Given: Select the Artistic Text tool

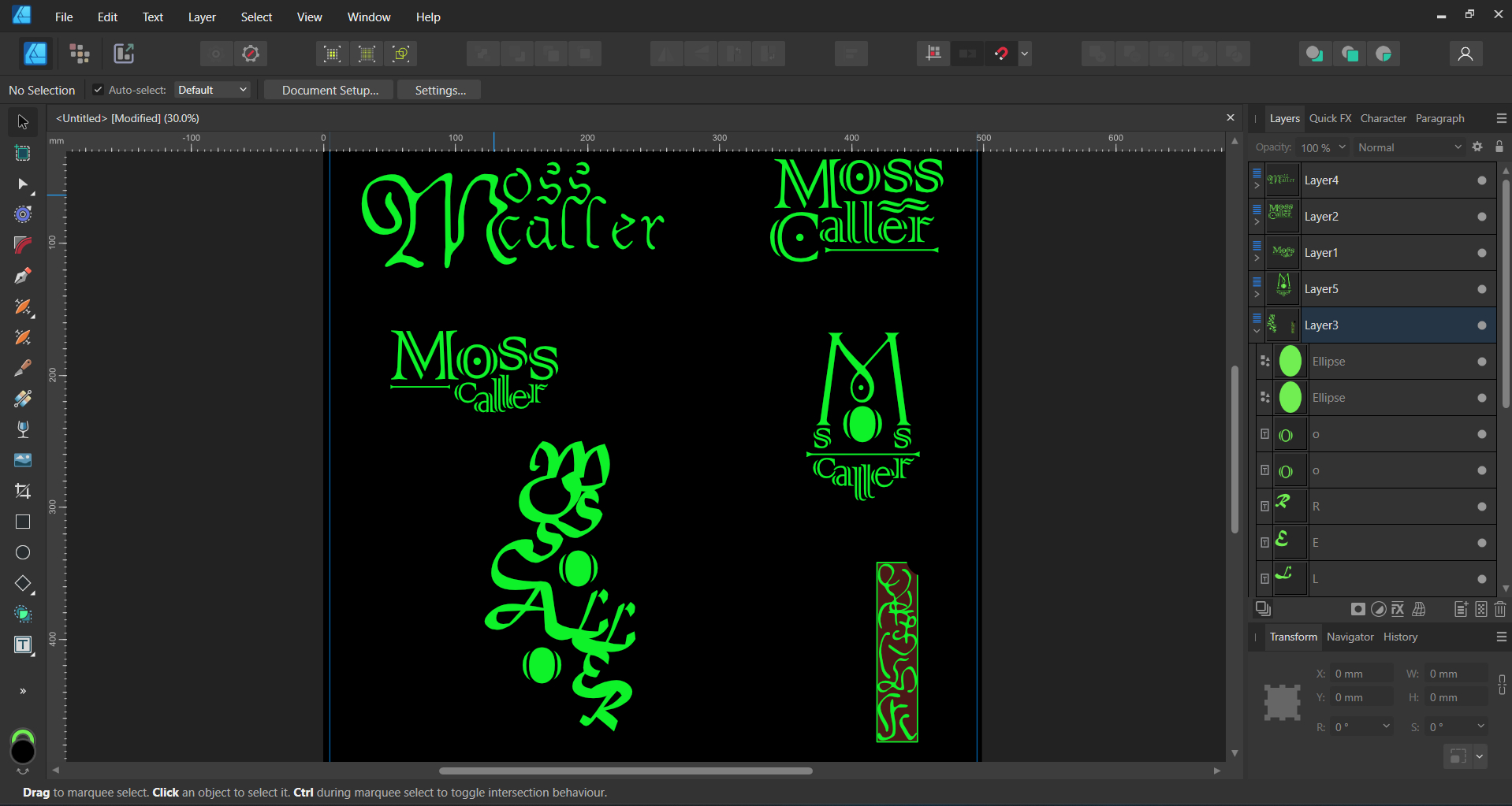Looking at the screenshot, I should [x=23, y=645].
